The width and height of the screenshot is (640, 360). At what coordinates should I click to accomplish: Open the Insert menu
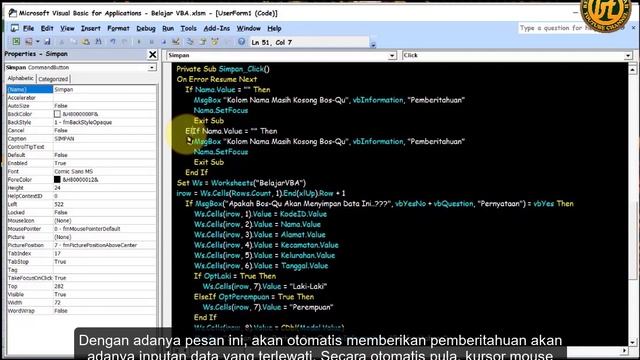coord(90,28)
